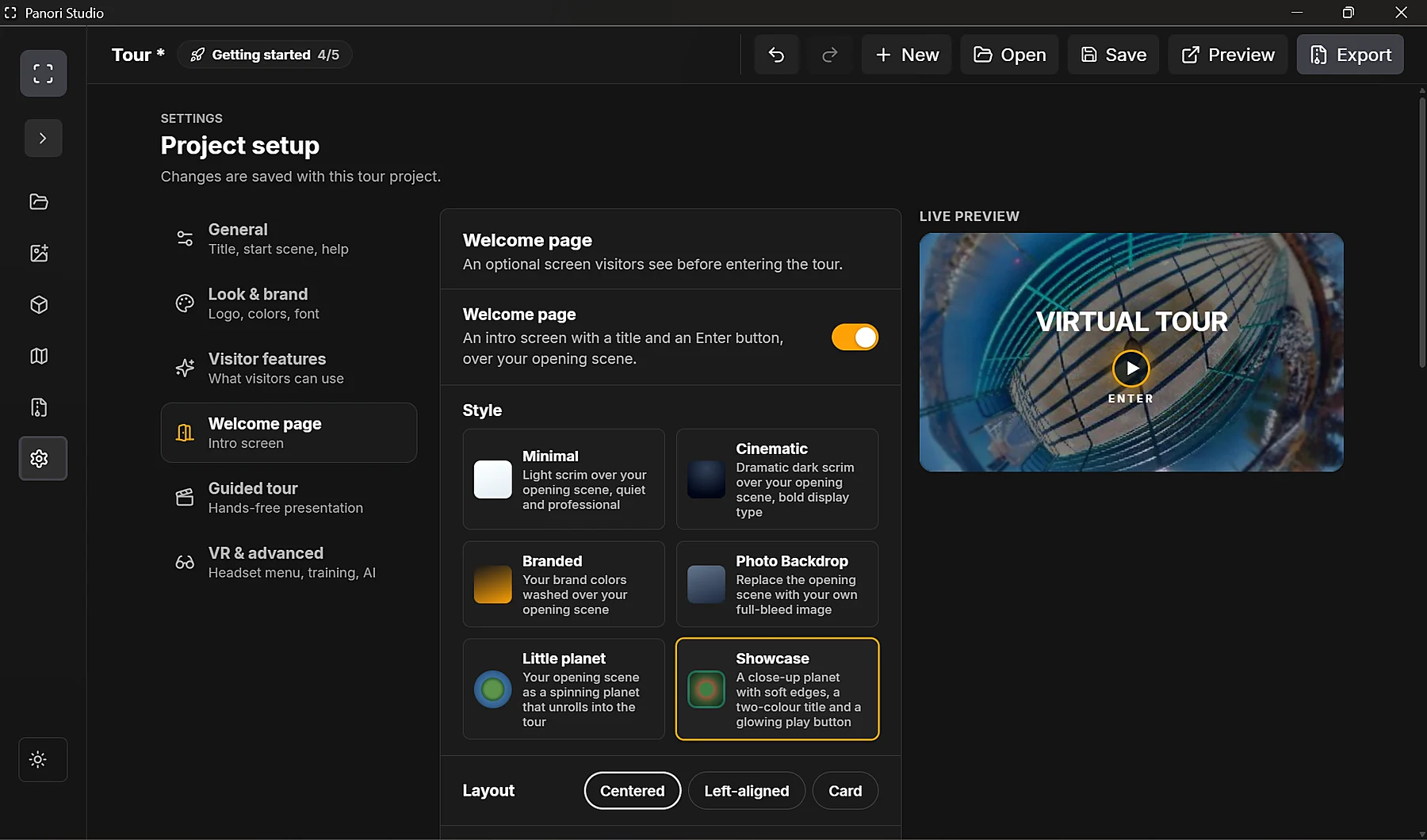The image size is (1427, 840).
Task: Click the fullscreen frame icon in sidebar
Action: 43,74
